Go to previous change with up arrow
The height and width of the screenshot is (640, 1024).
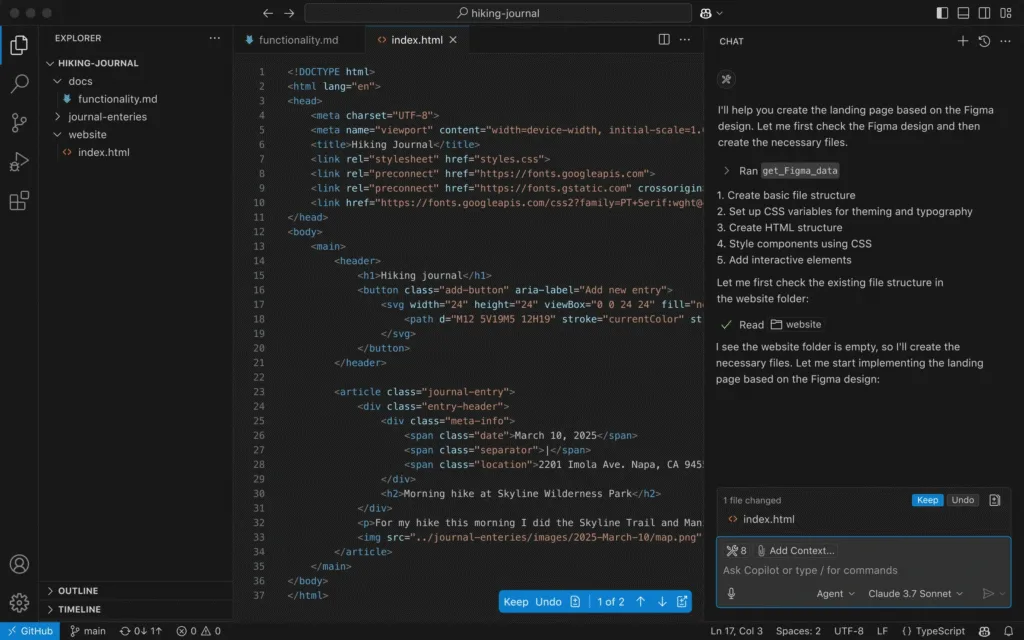pos(641,602)
